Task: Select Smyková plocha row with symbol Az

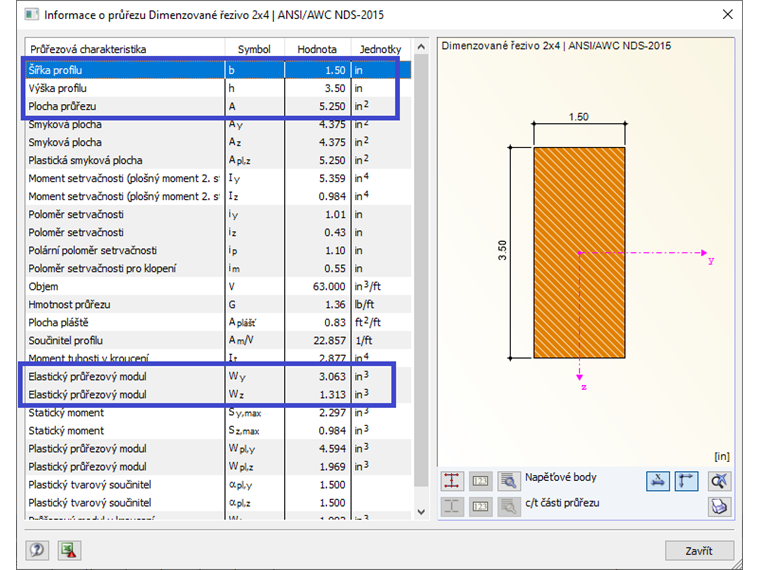Action: 218,142
